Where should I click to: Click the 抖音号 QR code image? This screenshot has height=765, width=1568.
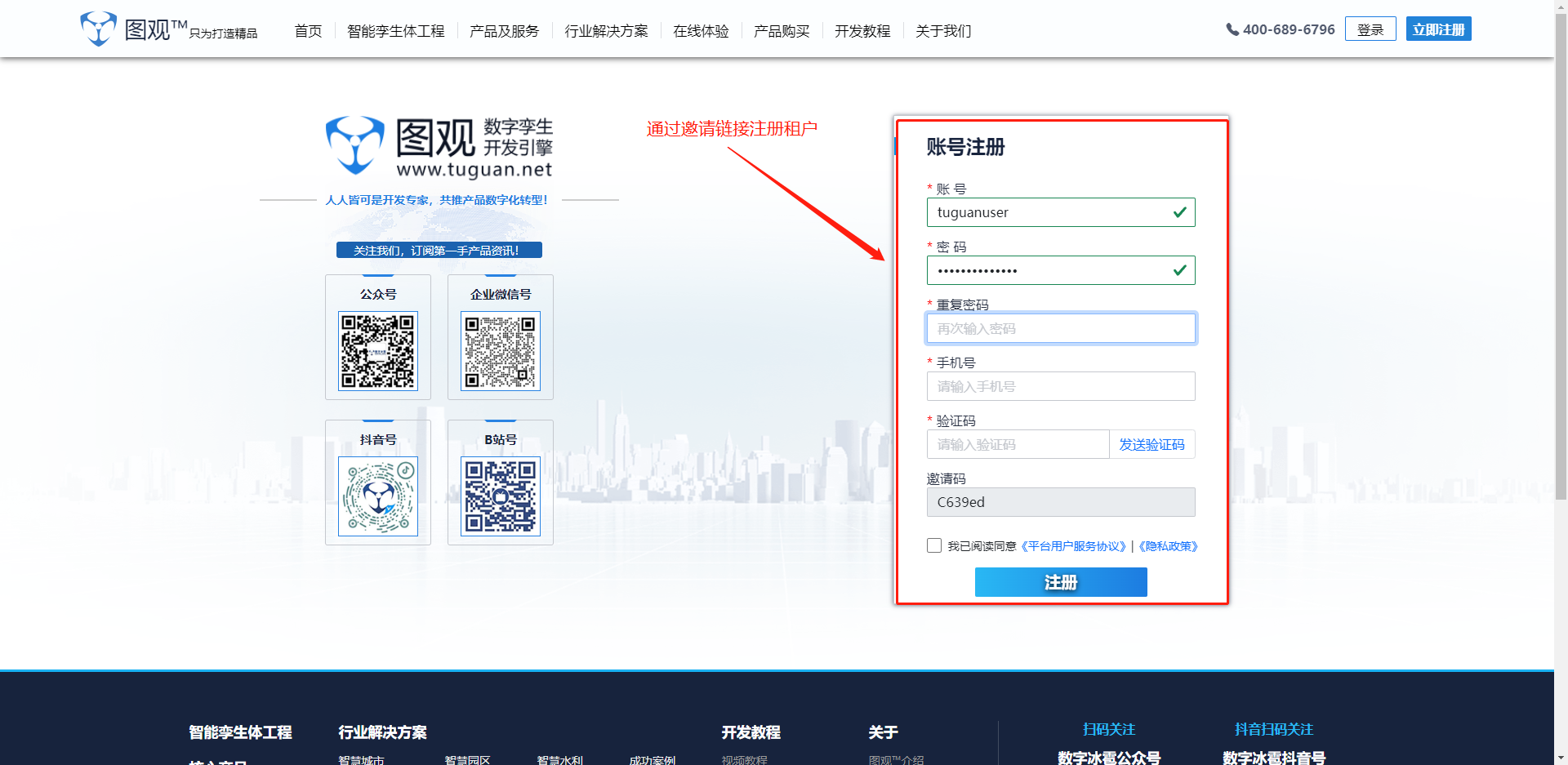[378, 496]
